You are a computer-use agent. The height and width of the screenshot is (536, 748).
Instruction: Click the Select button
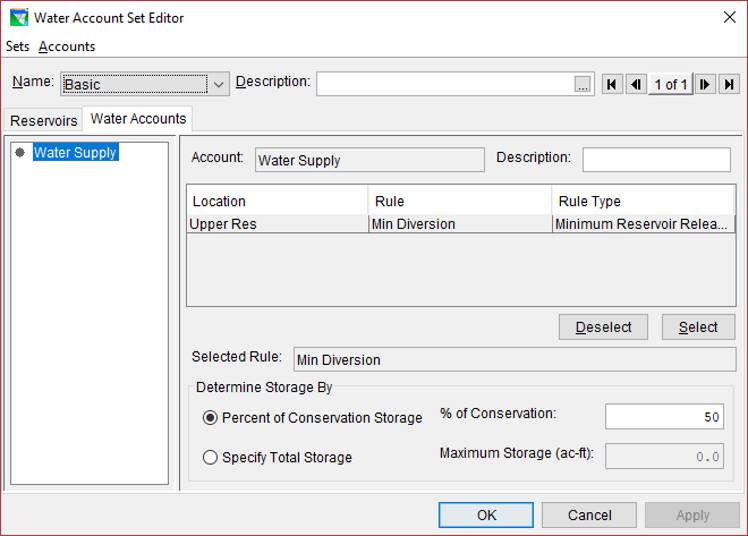(x=698, y=327)
